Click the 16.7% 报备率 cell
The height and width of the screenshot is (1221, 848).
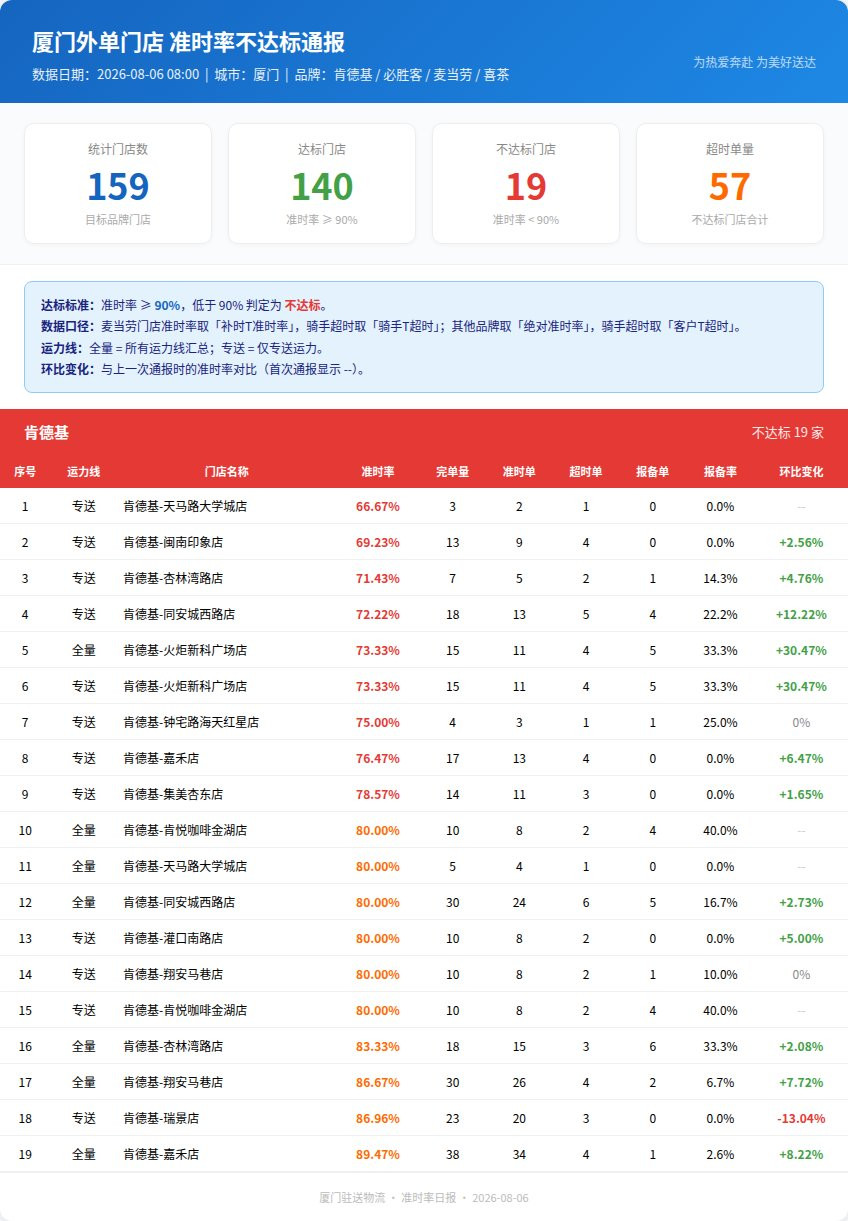[x=720, y=902]
